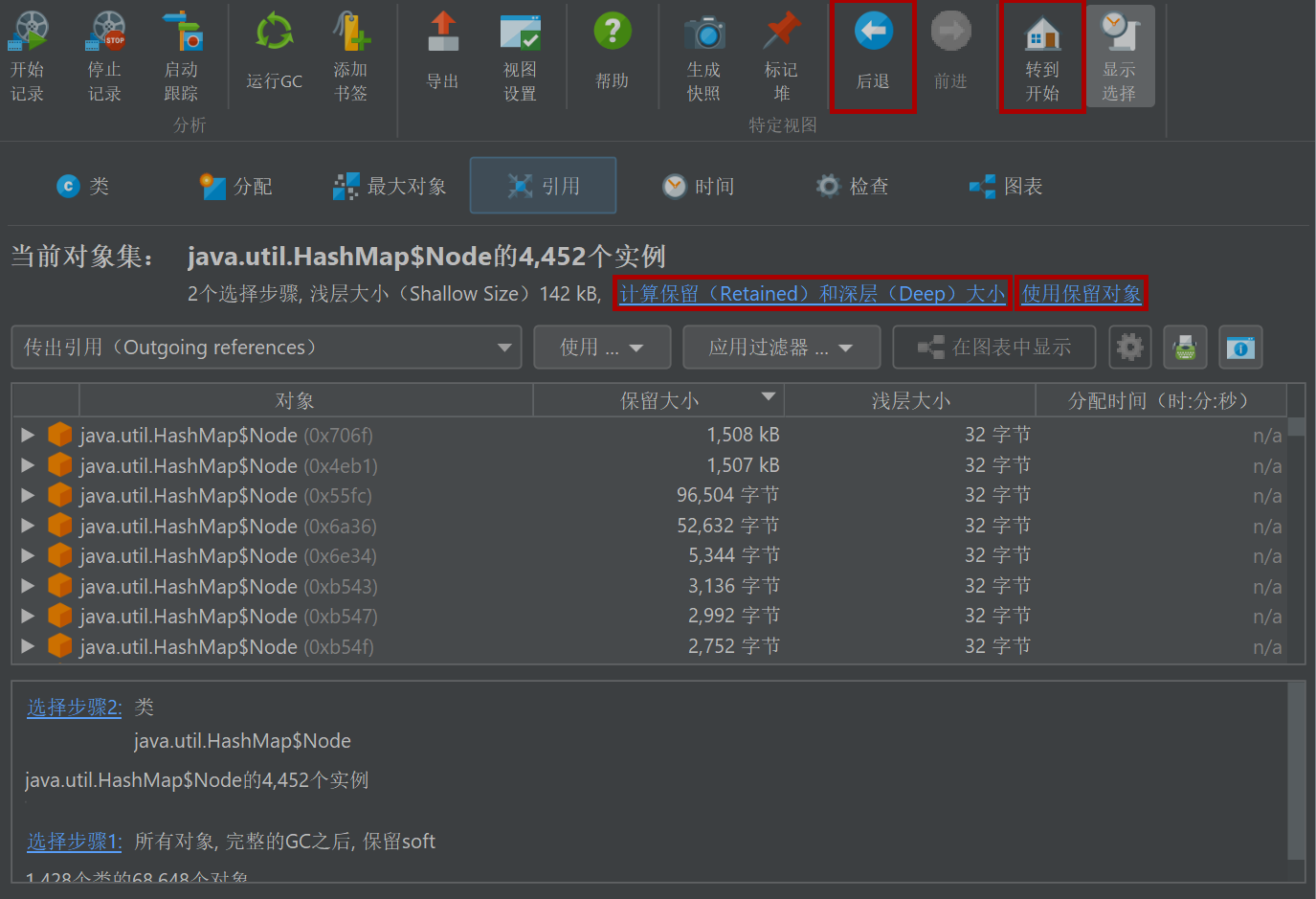
Task: Switch to the 分配 (allocations) tab
Action: coord(236,186)
